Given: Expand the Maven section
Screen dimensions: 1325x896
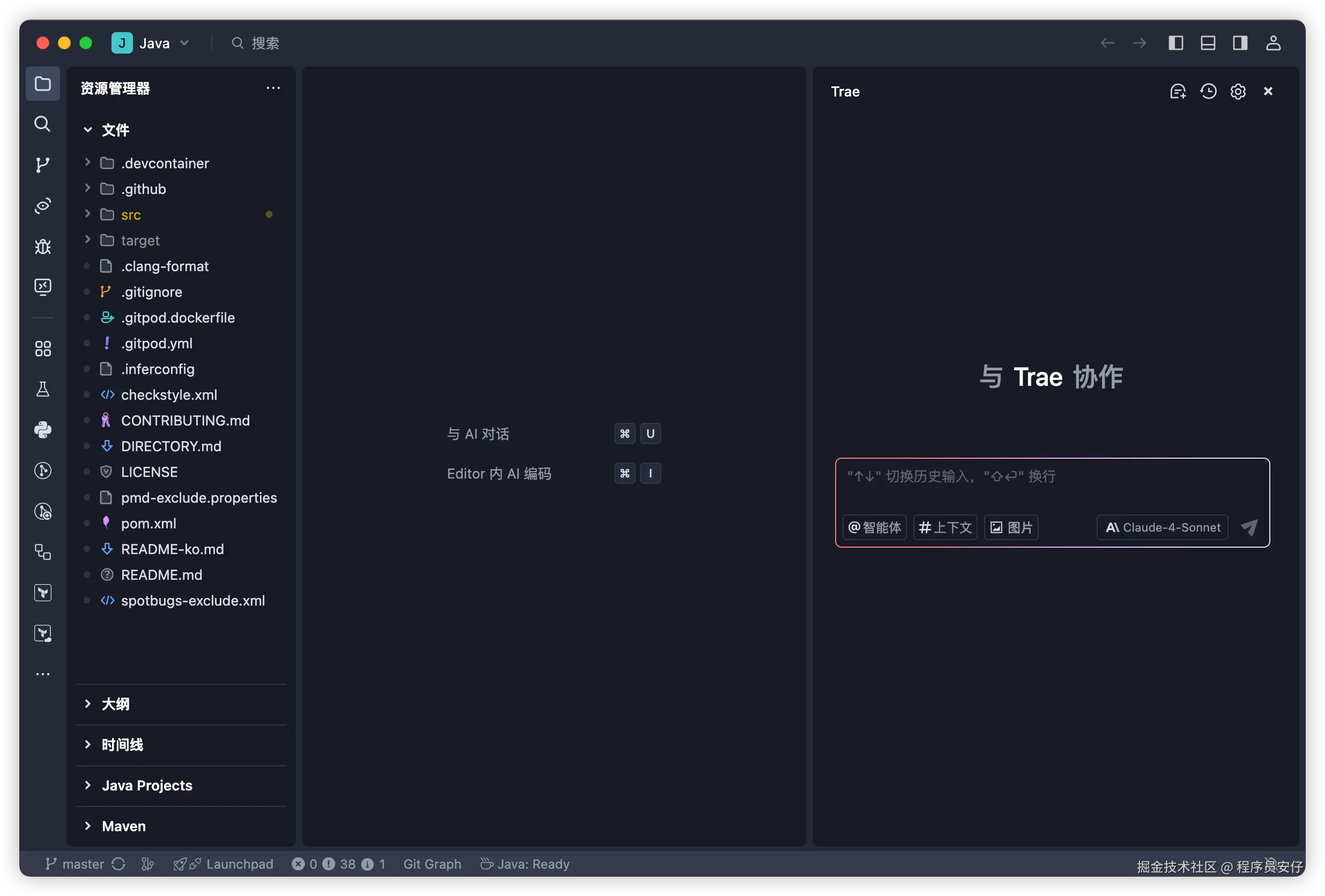Looking at the screenshot, I should [124, 826].
